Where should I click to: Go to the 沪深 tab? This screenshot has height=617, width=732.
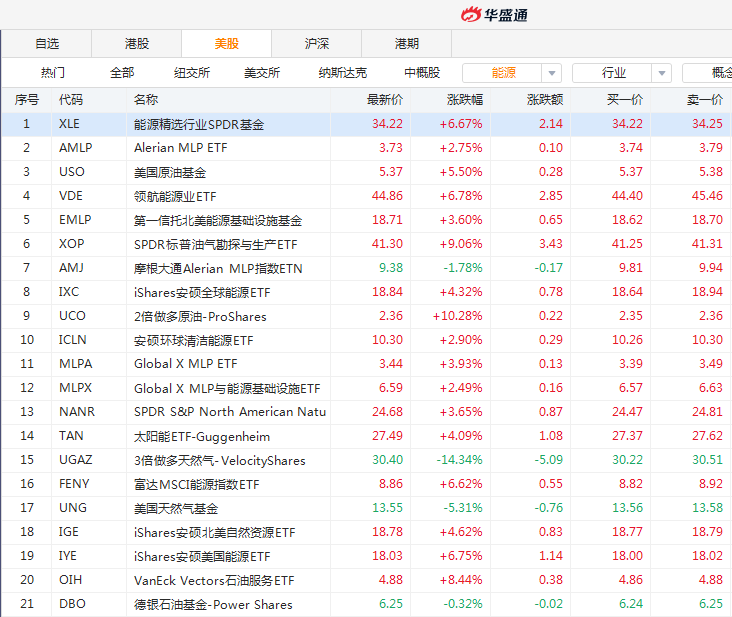pos(317,44)
